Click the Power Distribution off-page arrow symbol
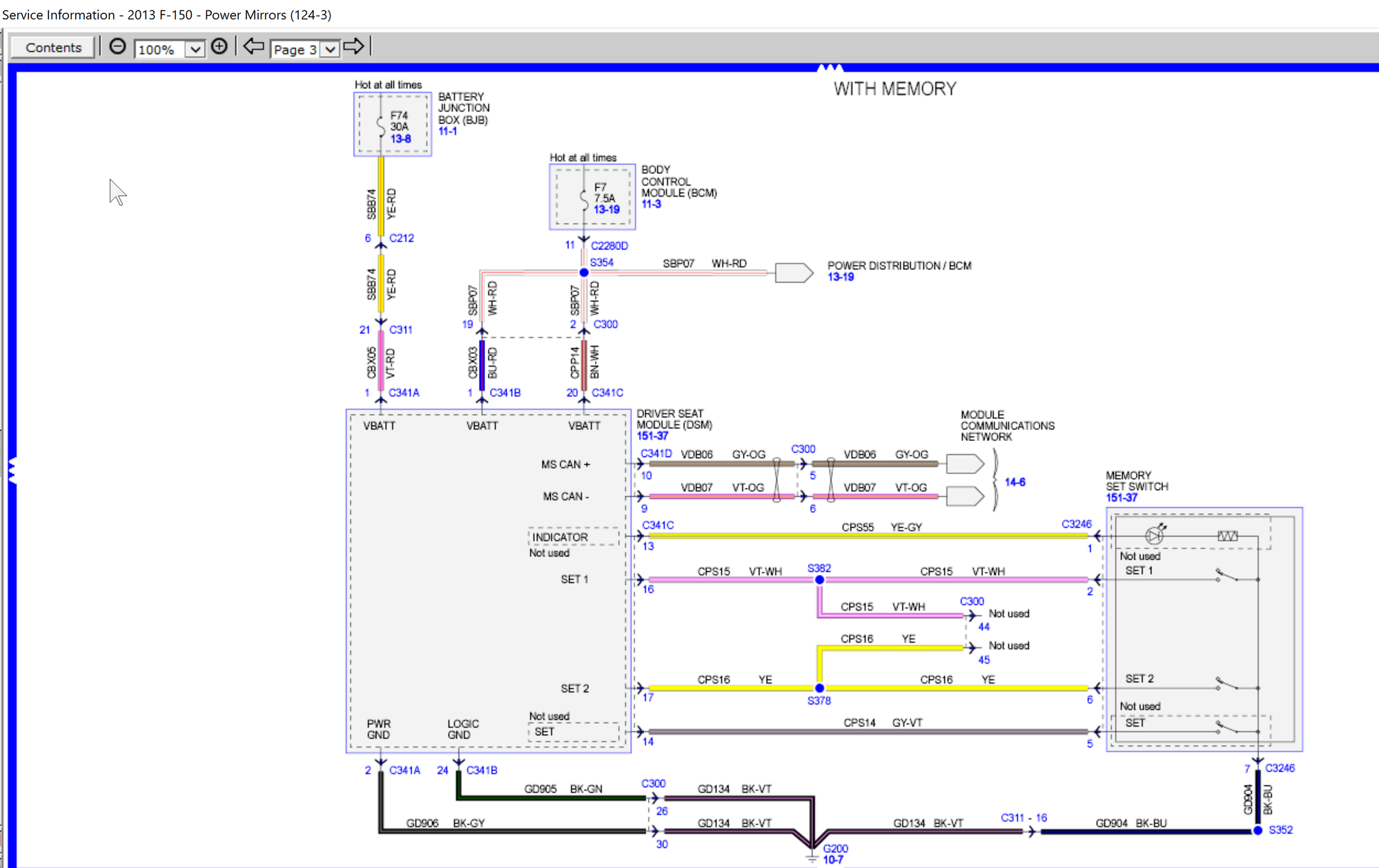 (794, 273)
